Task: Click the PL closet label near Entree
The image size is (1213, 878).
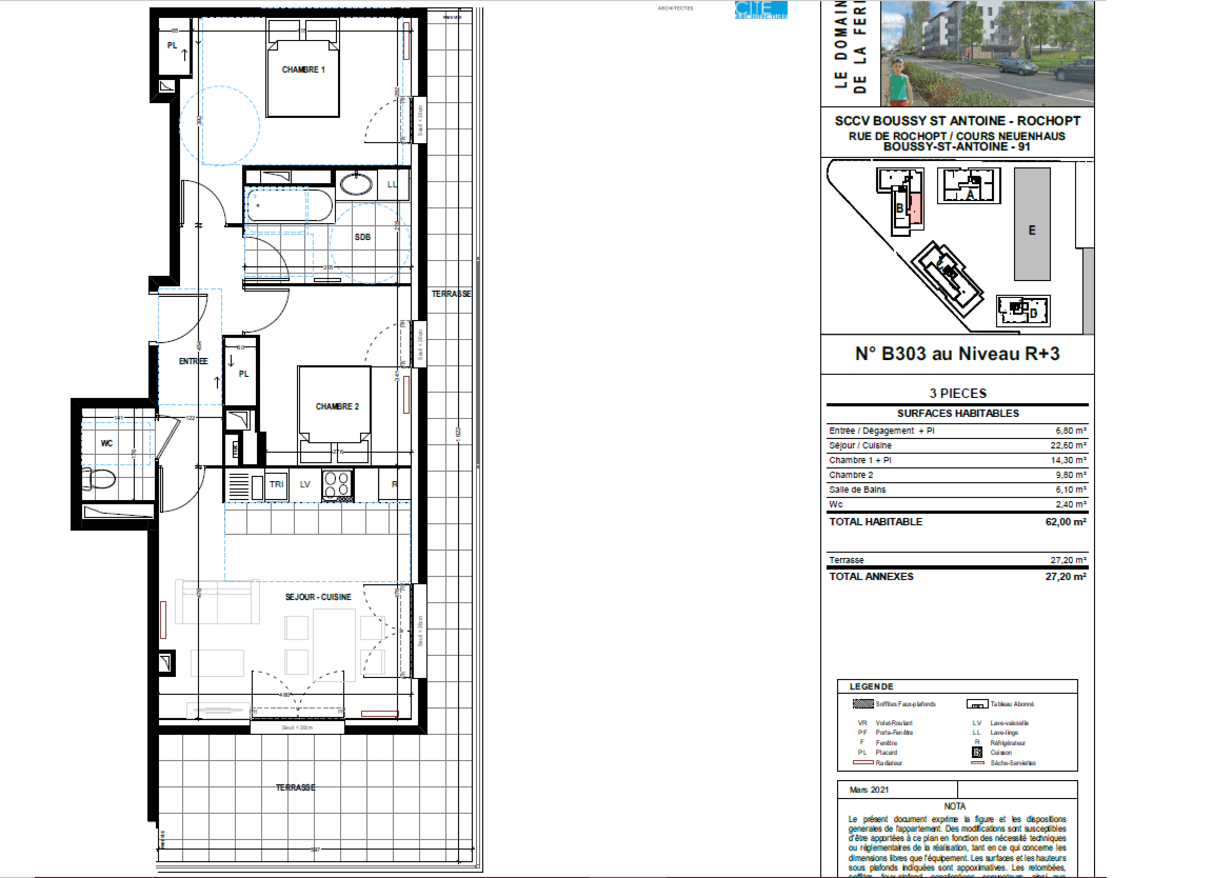Action: pos(243,374)
